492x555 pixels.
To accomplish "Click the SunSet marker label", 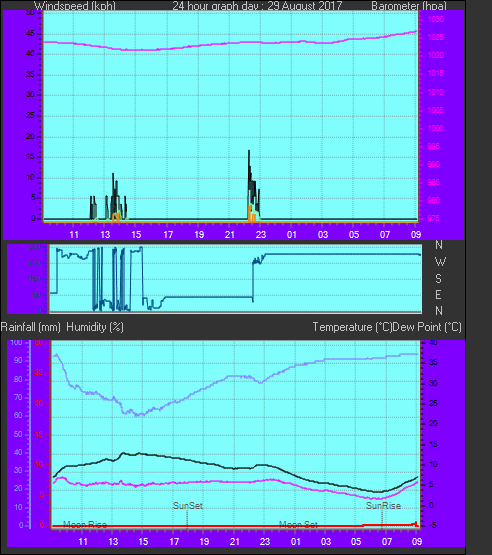I will point(188,506).
